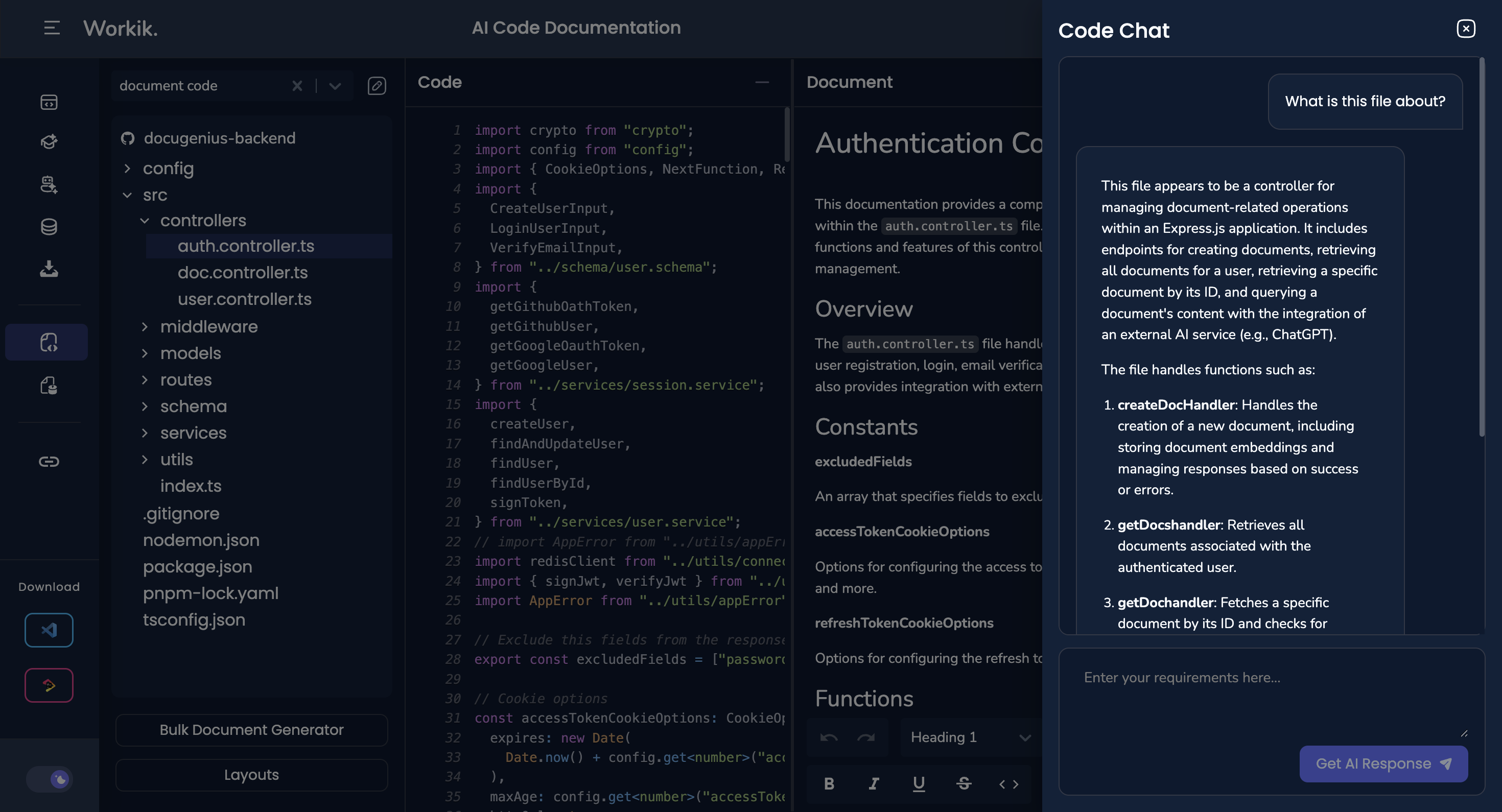Open package.json file

click(197, 566)
